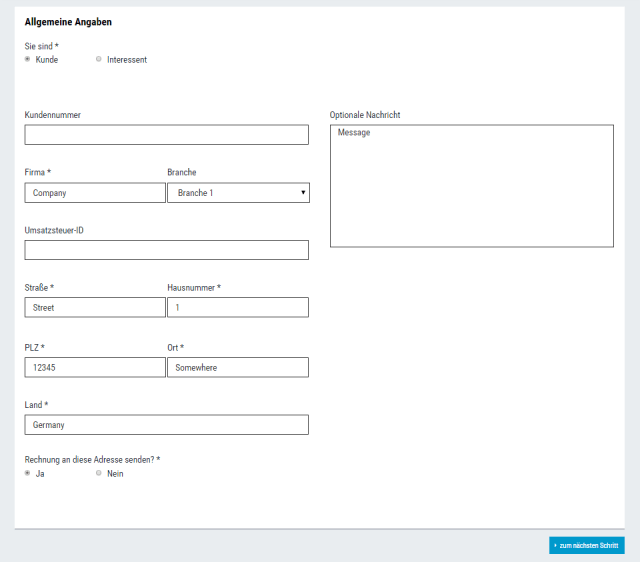Click the Ort field containing Somewhere
This screenshot has height=562, width=640.
pos(237,367)
